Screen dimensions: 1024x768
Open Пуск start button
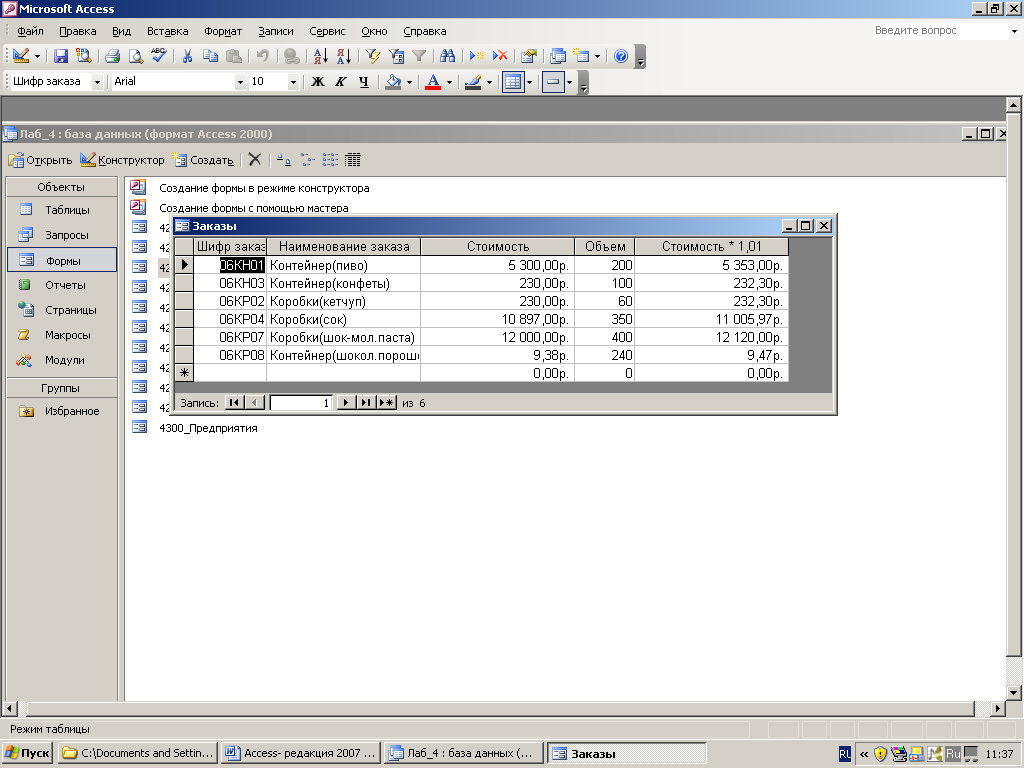tap(27, 753)
